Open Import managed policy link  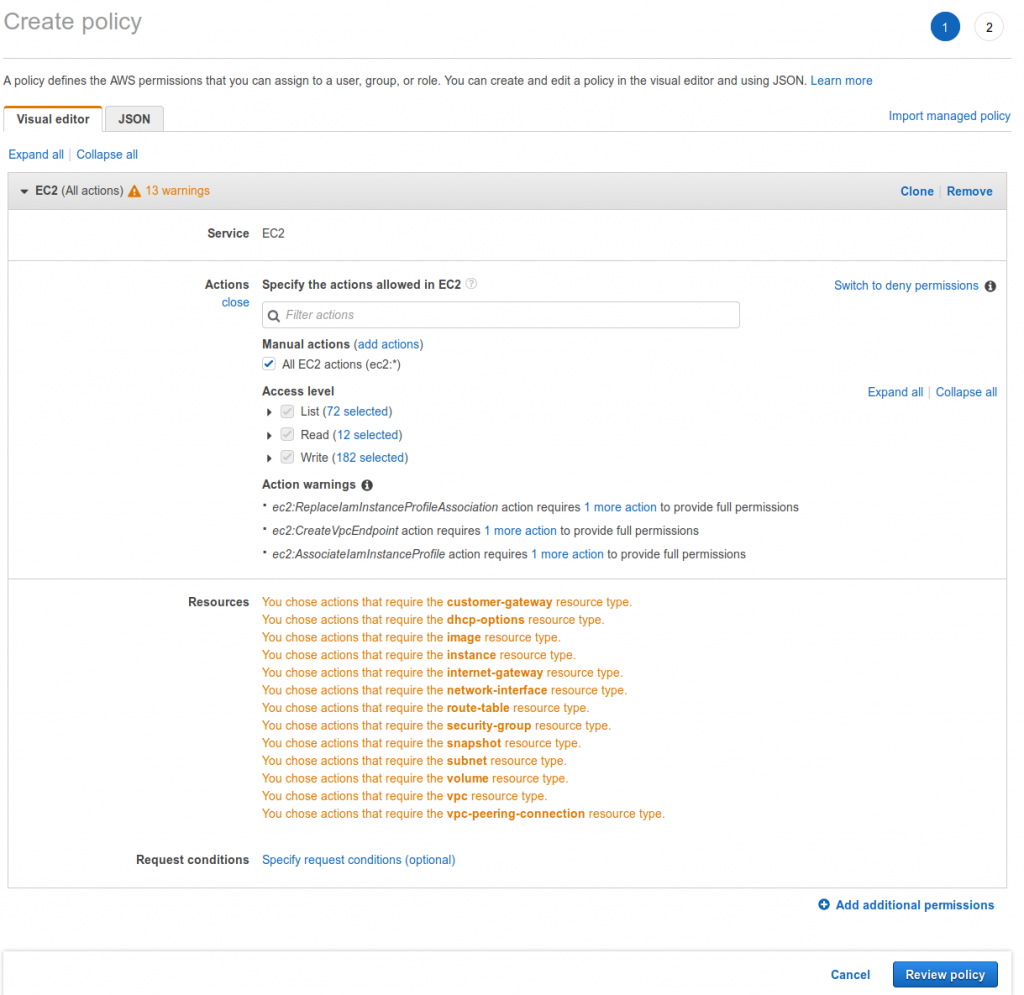tap(949, 116)
